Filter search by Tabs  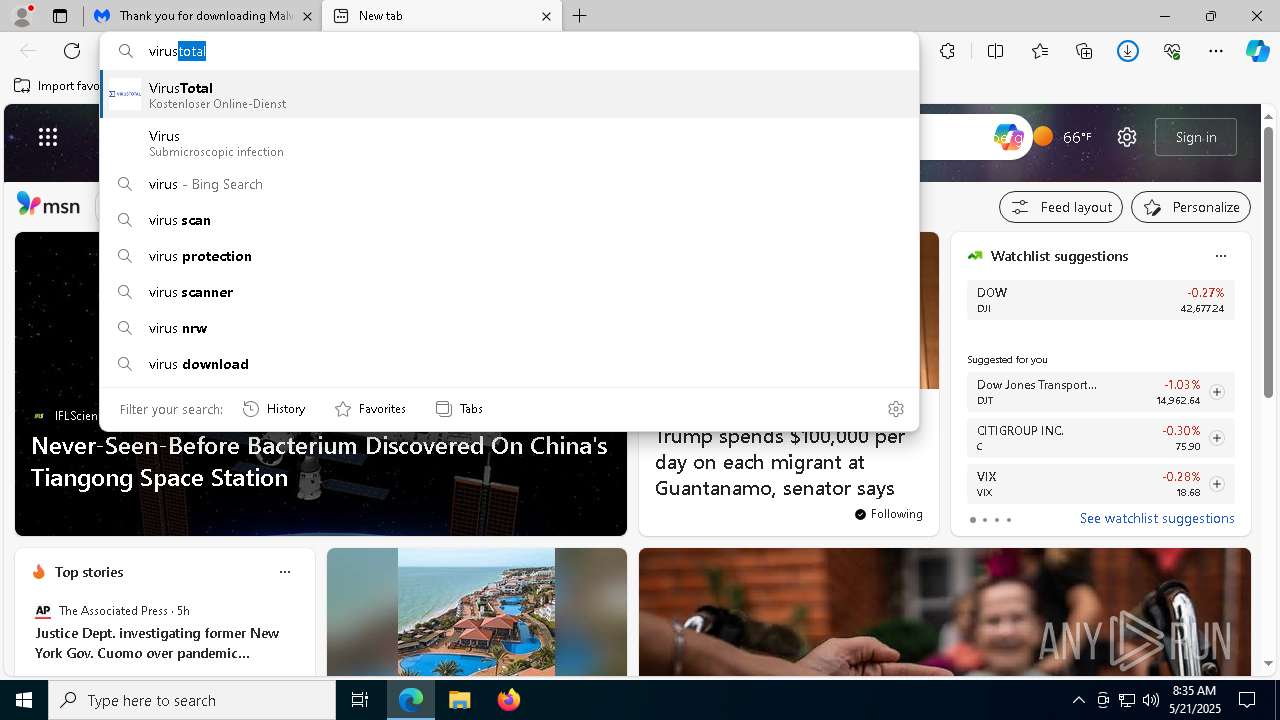point(459,409)
